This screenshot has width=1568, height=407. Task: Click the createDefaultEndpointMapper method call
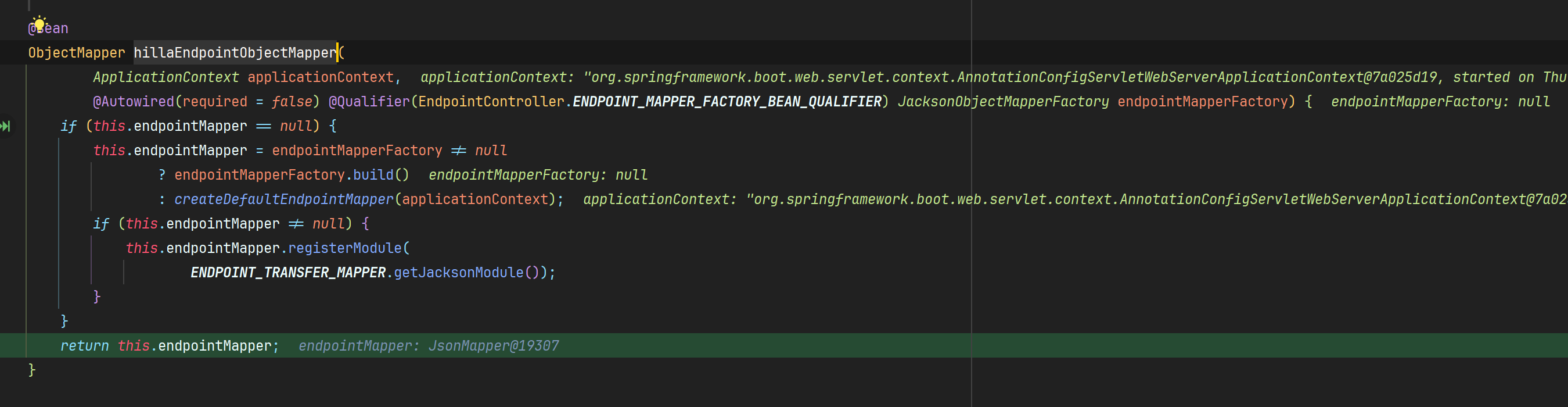point(283,199)
